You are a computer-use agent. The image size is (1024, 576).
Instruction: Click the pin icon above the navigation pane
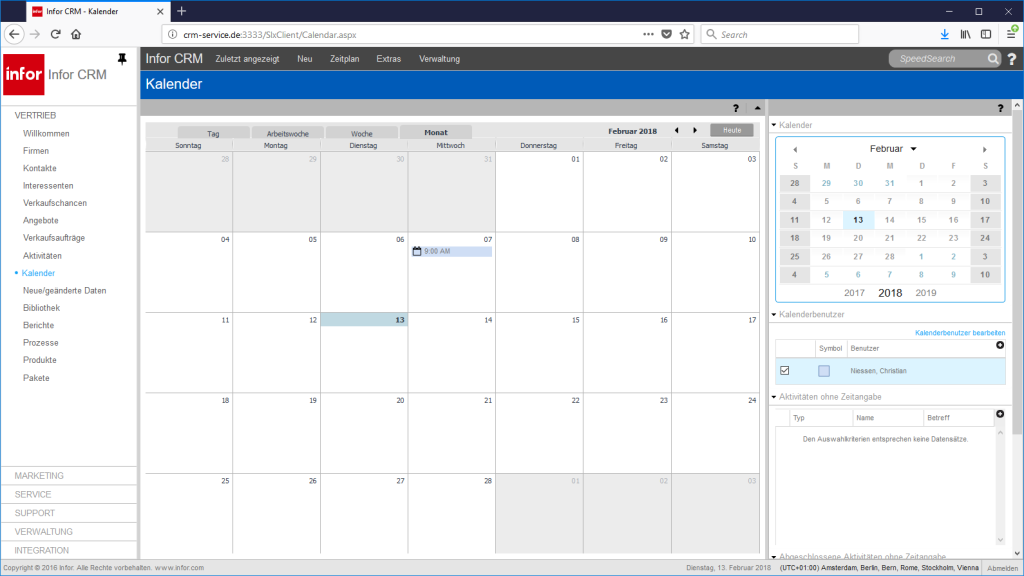click(121, 58)
